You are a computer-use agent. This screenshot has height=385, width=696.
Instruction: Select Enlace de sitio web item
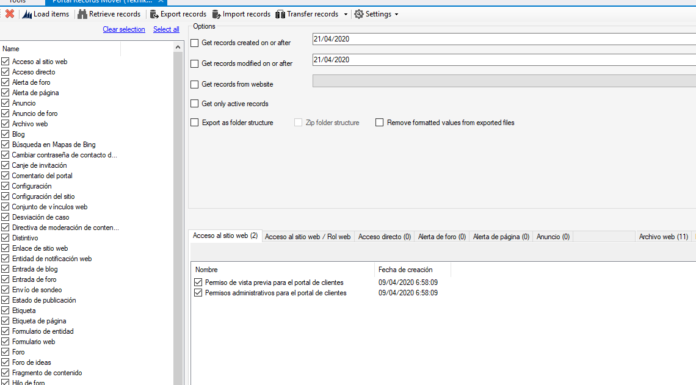40,248
